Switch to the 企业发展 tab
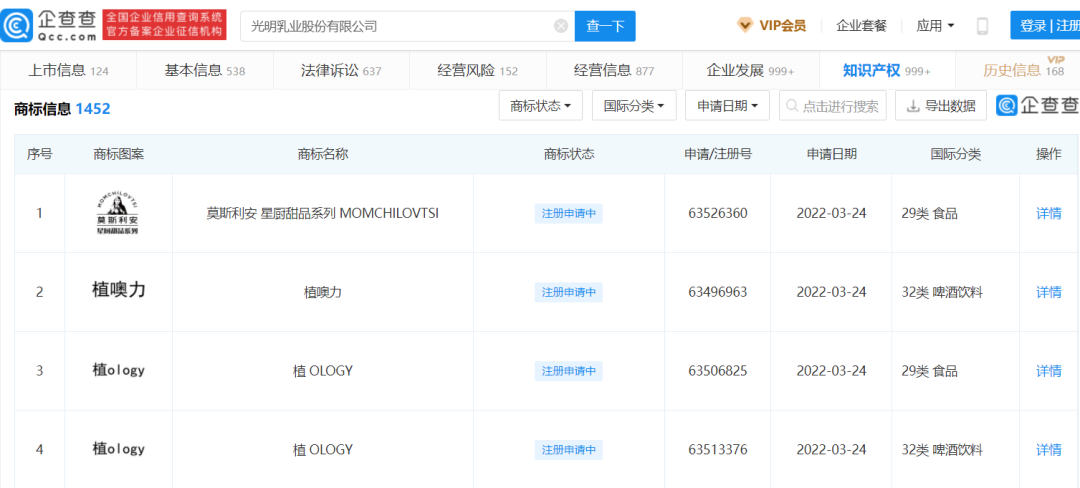 [x=750, y=70]
